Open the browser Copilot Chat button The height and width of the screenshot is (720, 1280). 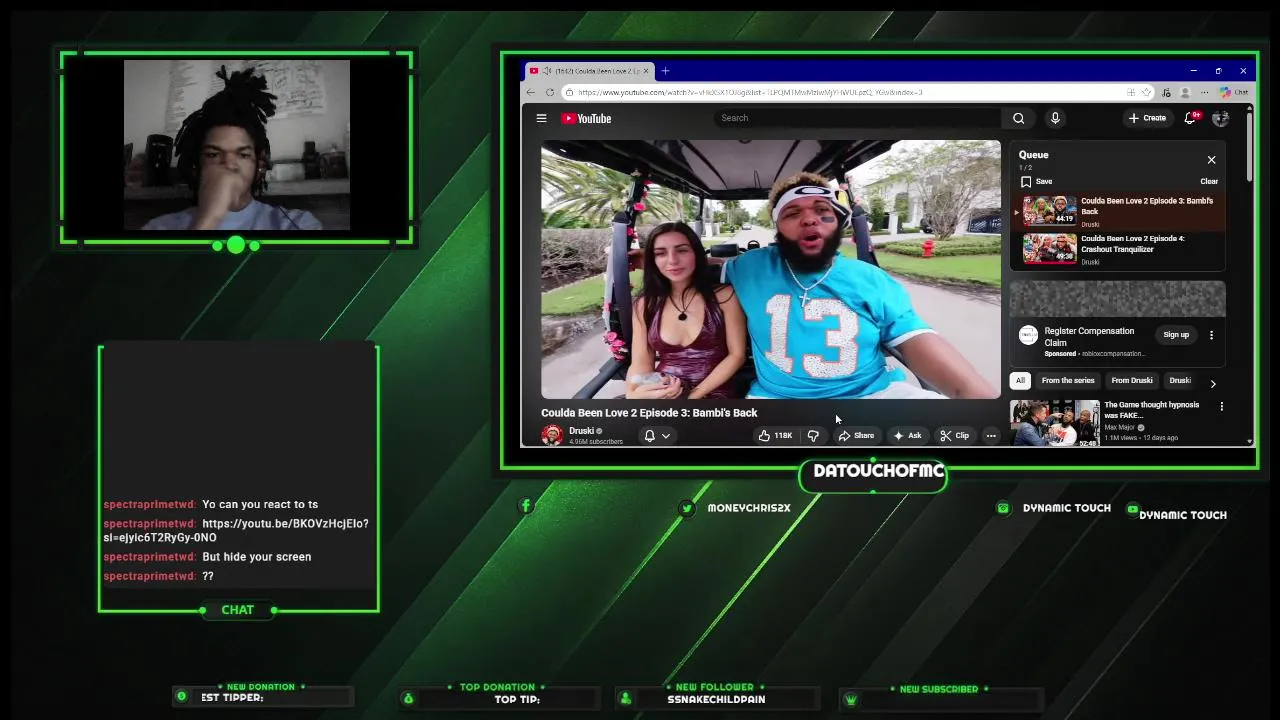(1232, 92)
